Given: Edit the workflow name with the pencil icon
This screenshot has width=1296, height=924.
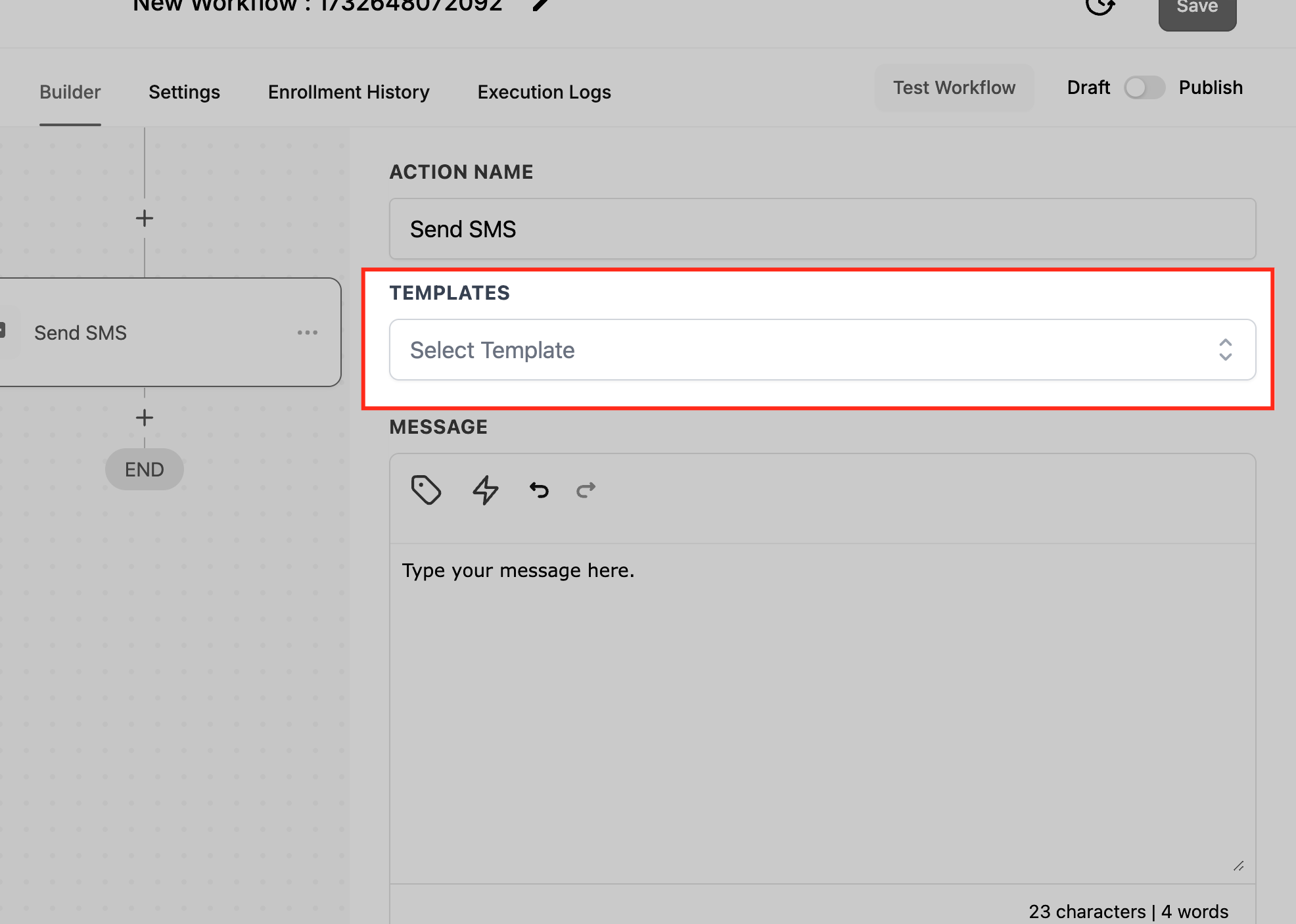Looking at the screenshot, I should click(539, 7).
